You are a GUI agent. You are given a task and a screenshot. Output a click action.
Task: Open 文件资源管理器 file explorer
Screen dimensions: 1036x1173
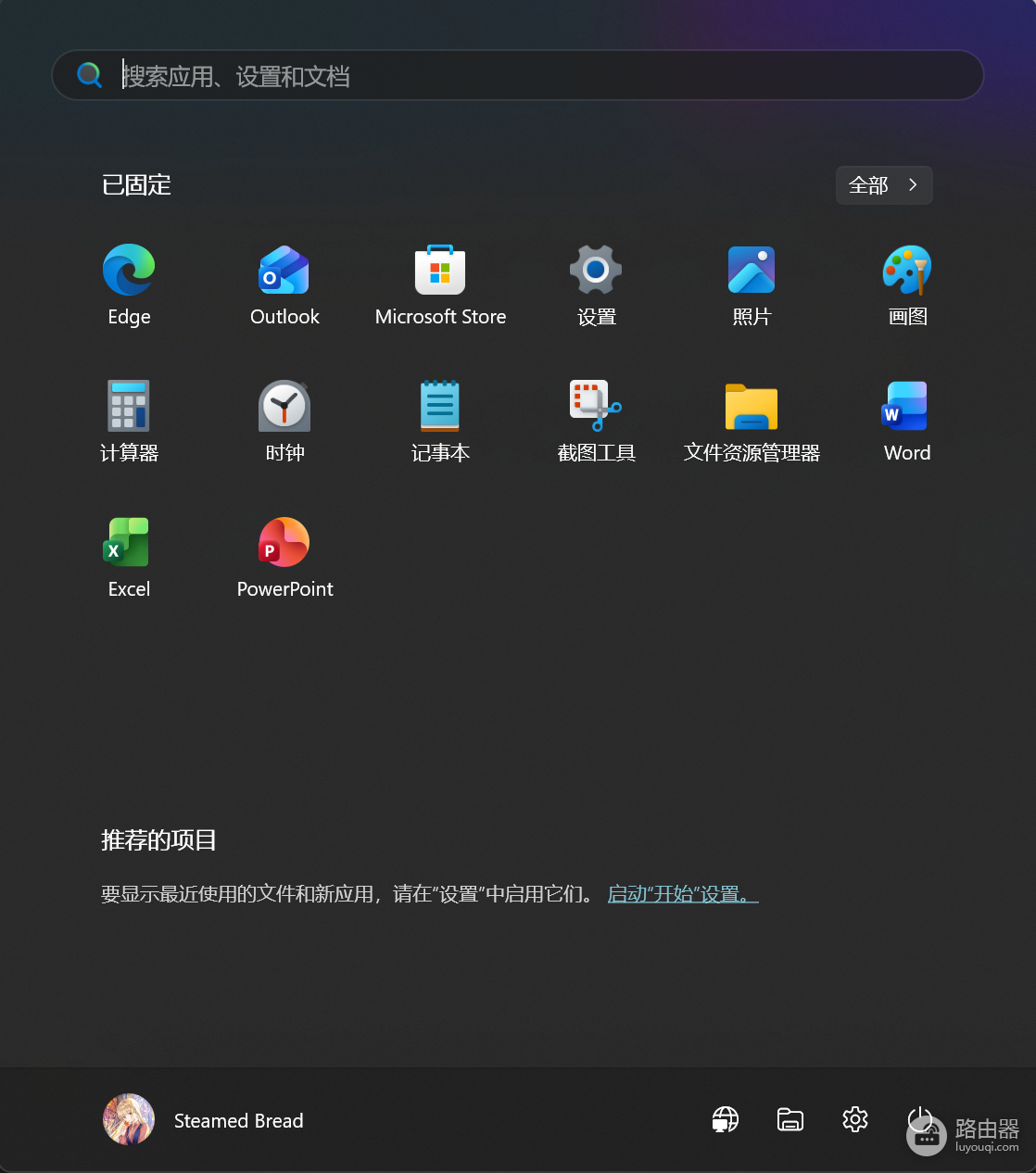752,422
